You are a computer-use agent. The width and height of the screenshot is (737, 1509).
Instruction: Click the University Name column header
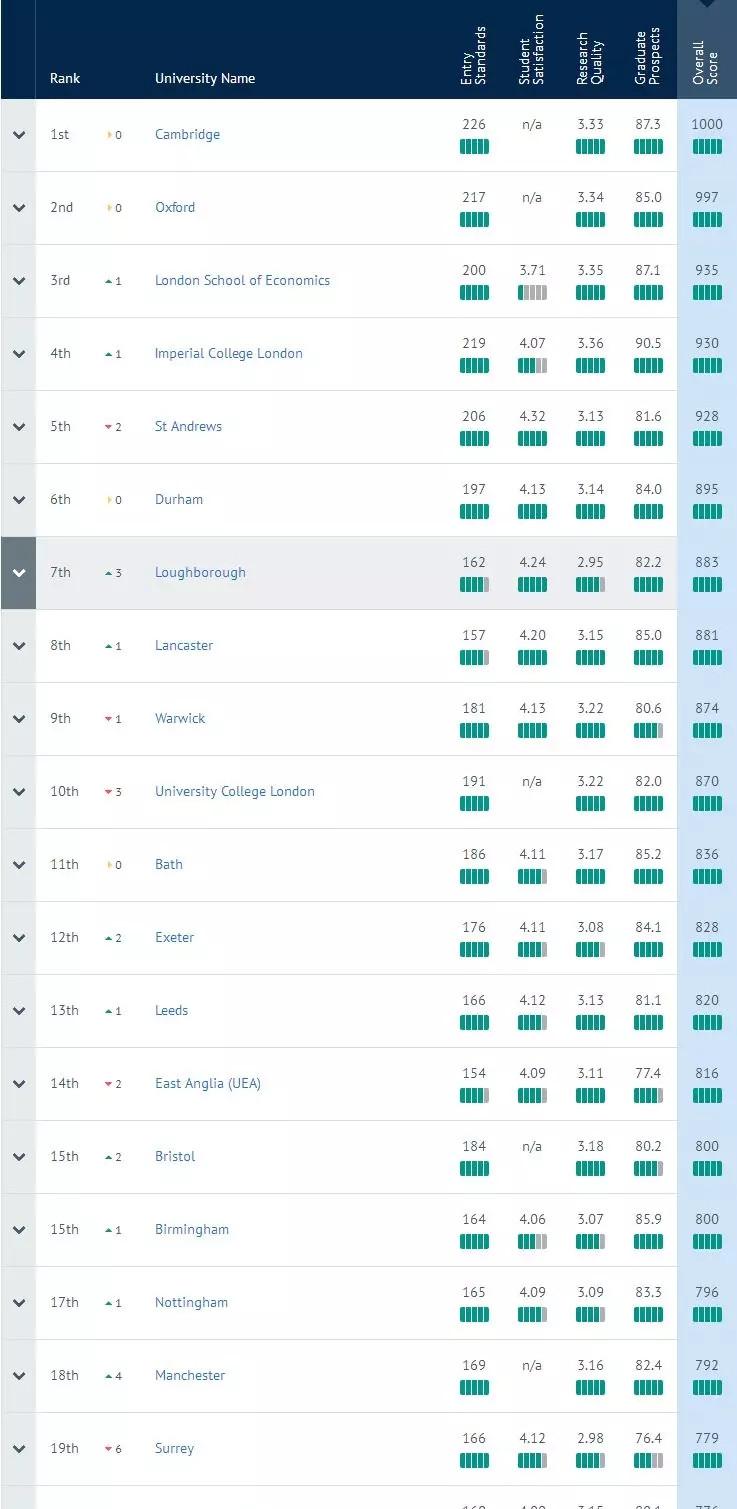point(205,79)
